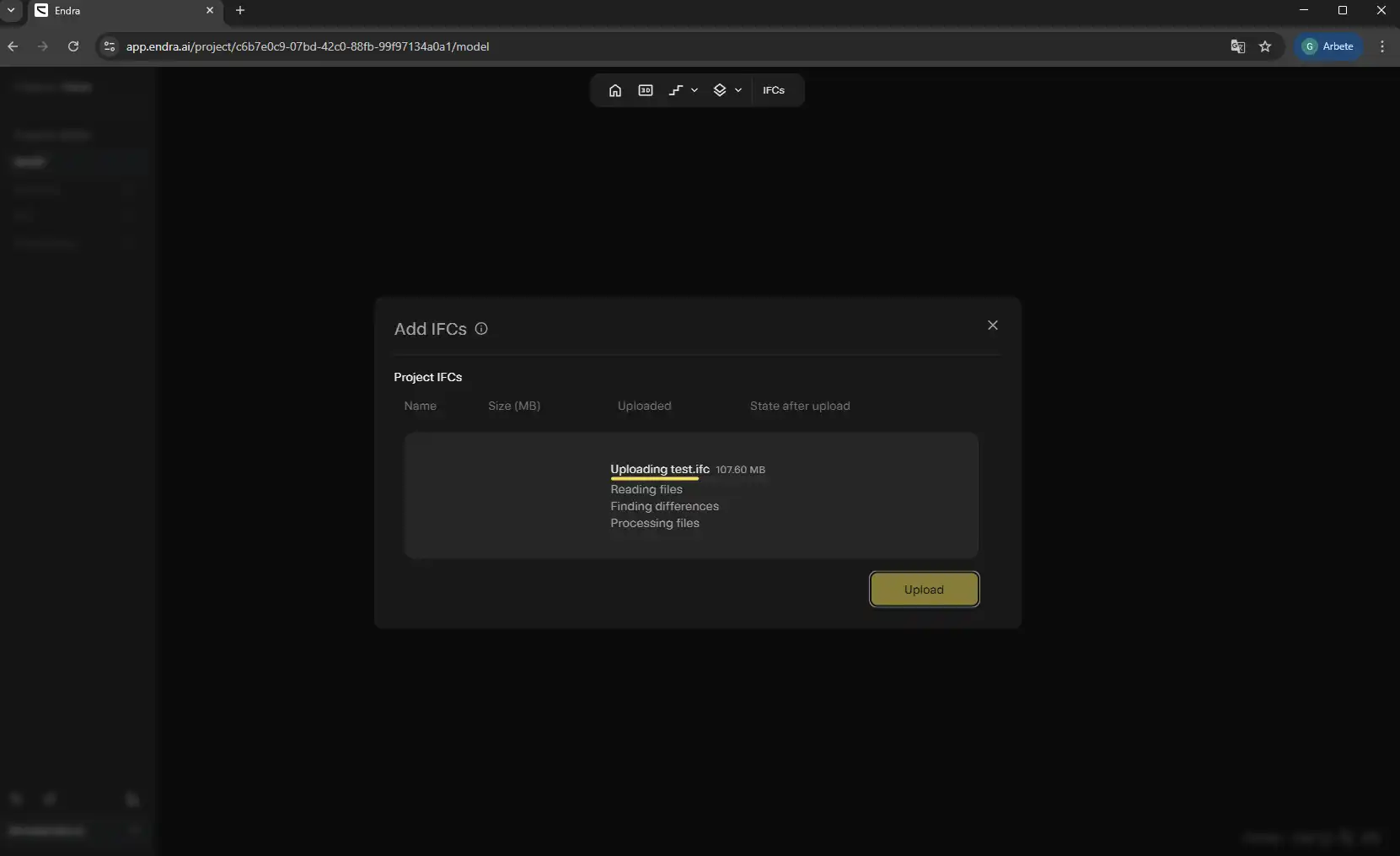This screenshot has width=1400, height=856.
Task: Open the tab search dropdown arrow
Action: 11,10
